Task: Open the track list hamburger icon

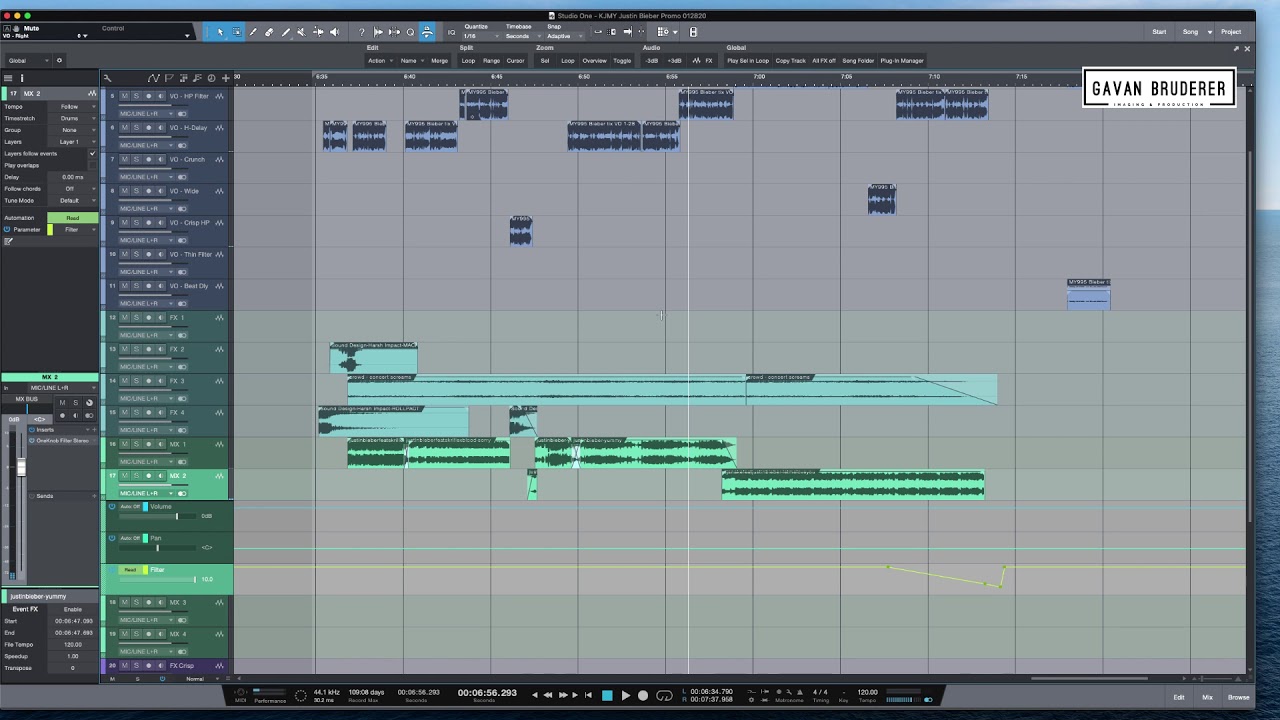Action: click(x=8, y=78)
